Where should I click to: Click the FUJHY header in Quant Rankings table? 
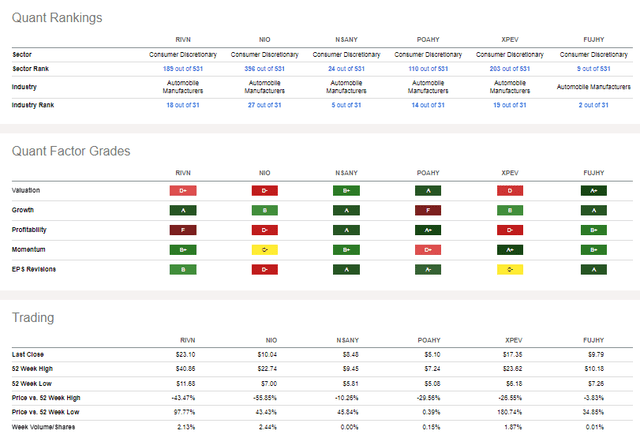click(x=593, y=40)
